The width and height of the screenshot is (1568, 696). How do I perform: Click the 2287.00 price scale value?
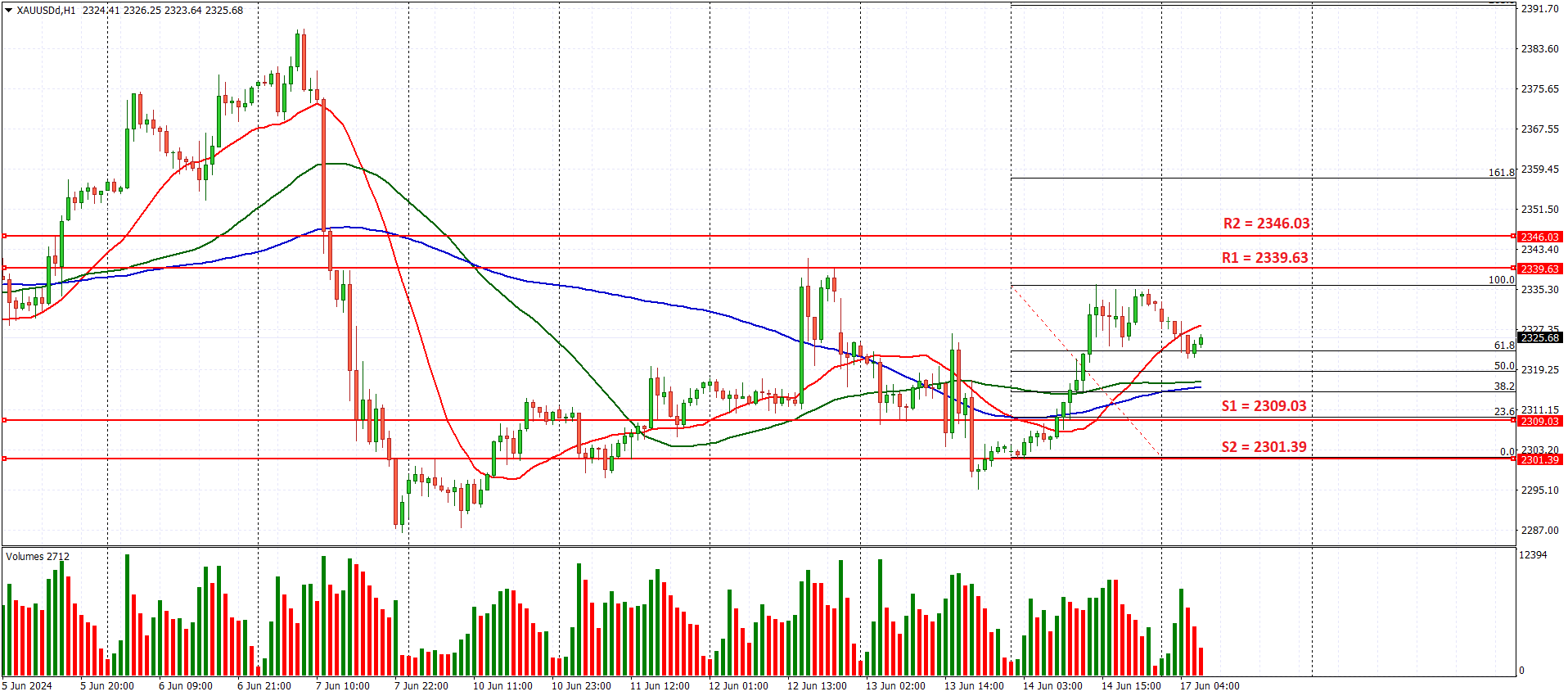point(1539,531)
